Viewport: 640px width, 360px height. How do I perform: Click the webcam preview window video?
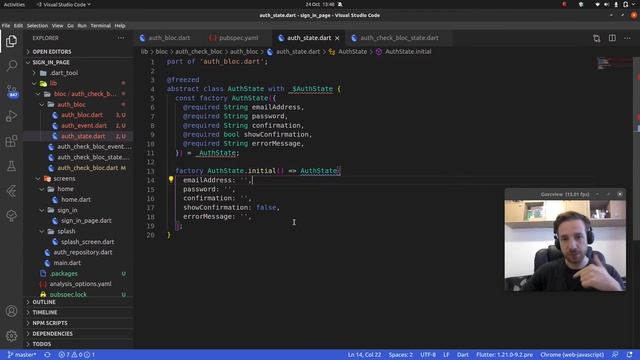point(565,245)
